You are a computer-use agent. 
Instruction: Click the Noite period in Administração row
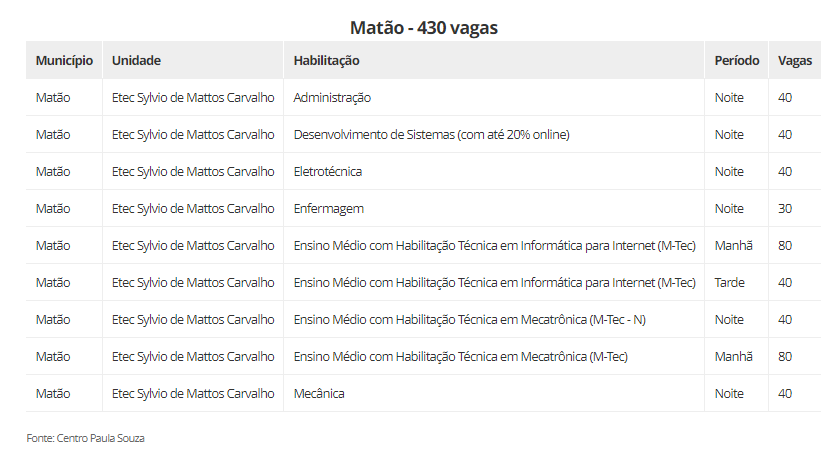(729, 98)
